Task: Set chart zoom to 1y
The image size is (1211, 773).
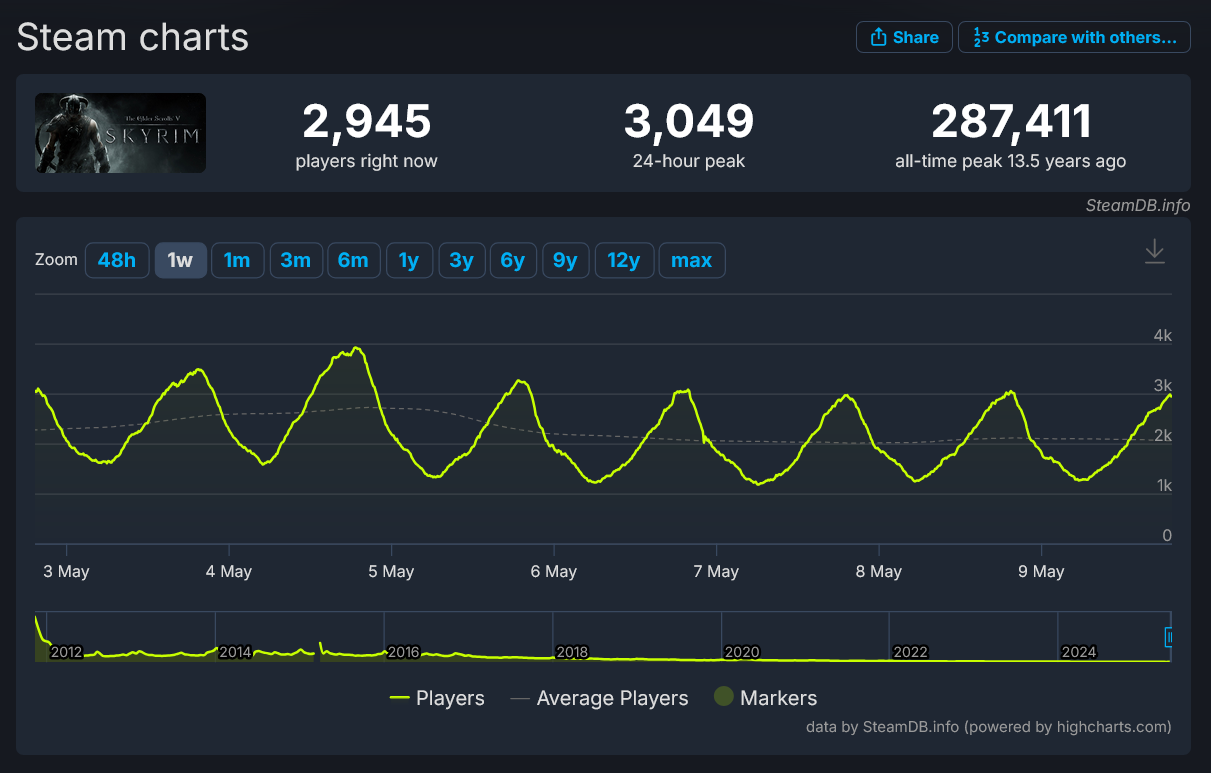Action: pyautogui.click(x=409, y=260)
